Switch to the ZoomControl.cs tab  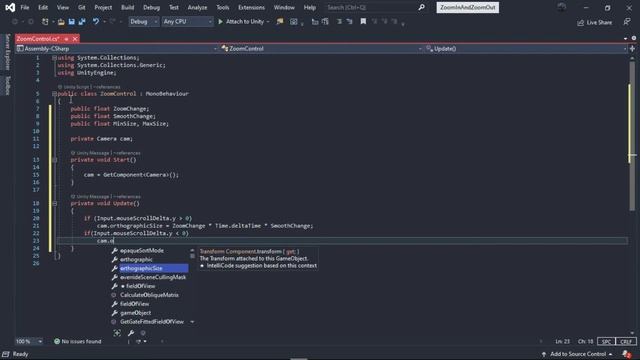point(38,39)
